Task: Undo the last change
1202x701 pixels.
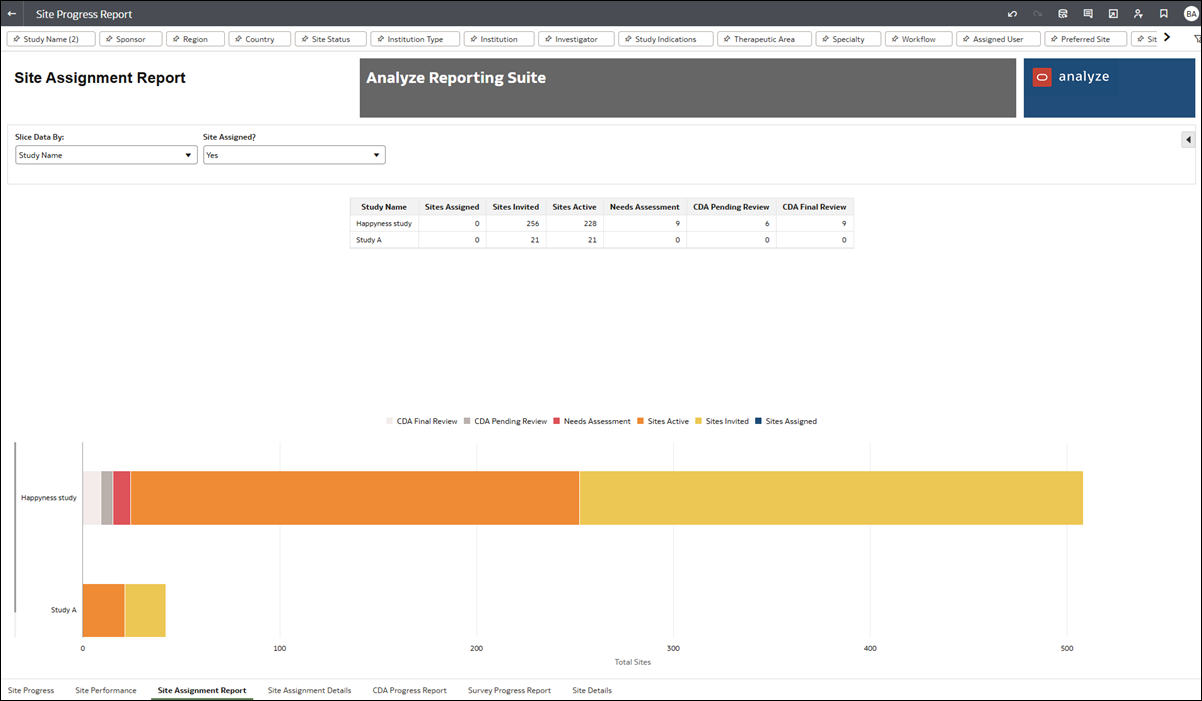Action: [x=1013, y=14]
